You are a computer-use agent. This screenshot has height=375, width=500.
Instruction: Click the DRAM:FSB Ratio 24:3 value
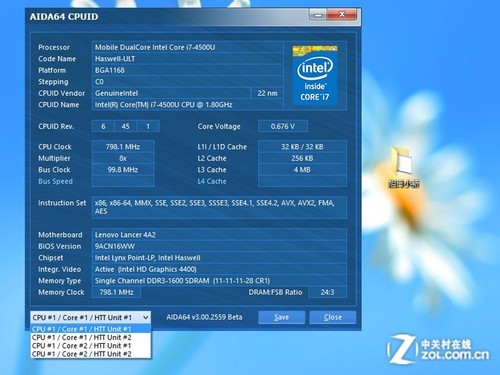click(328, 292)
